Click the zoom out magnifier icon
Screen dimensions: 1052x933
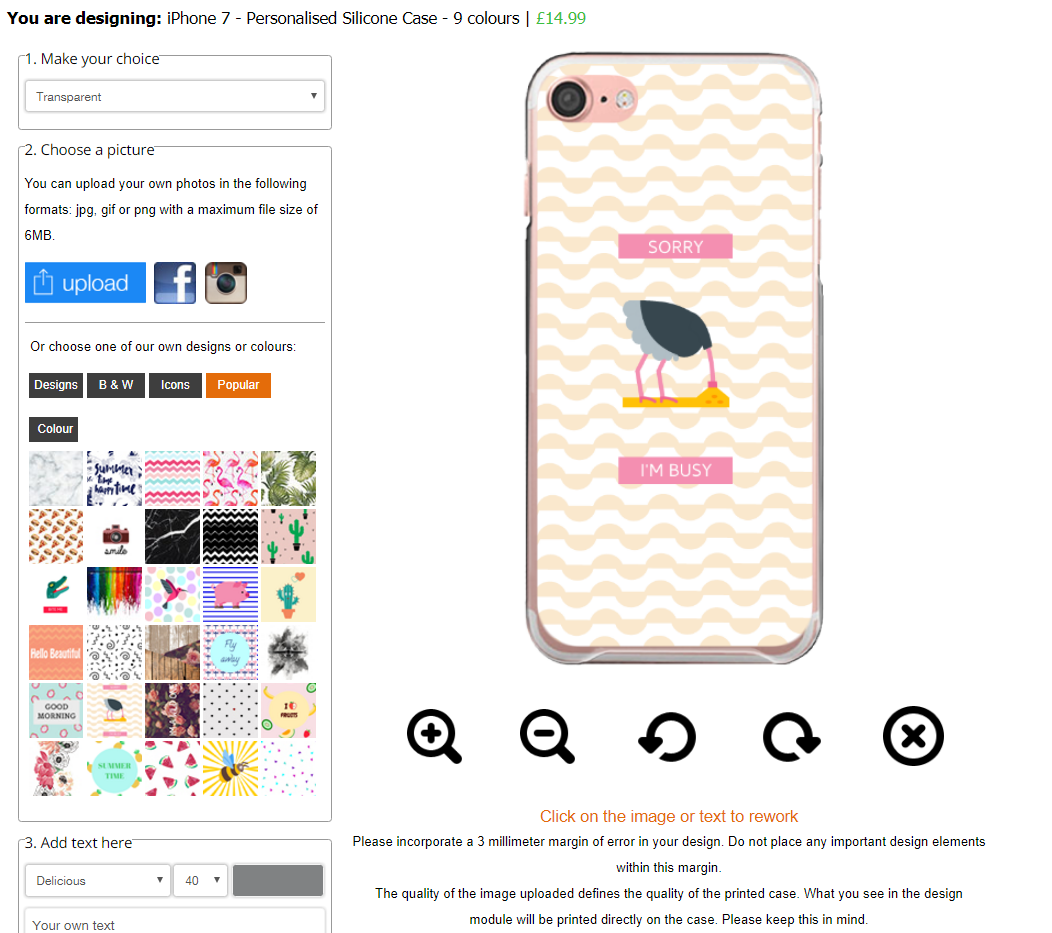point(547,736)
